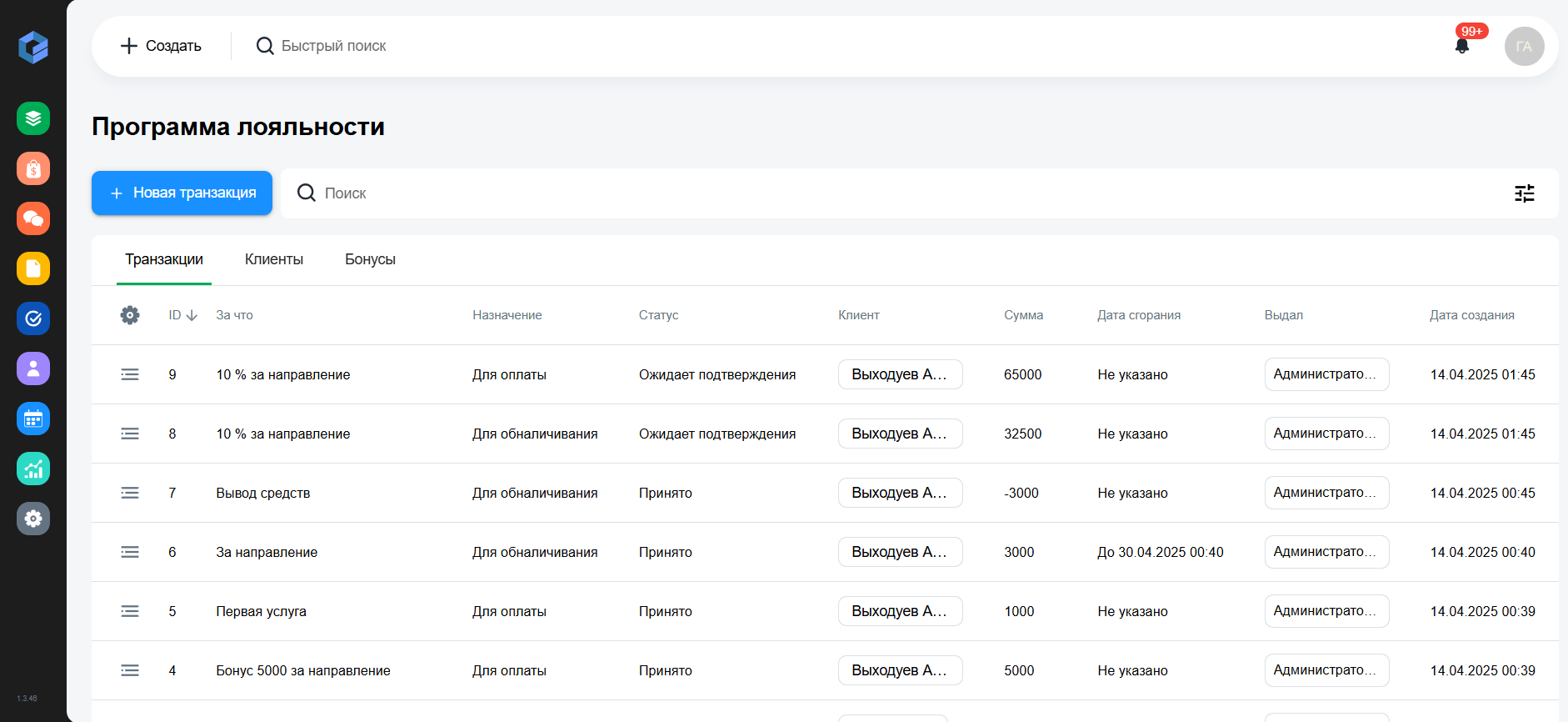Open Администратор issuer in row 5
Screen dimensions: 1568x722
[1326, 611]
